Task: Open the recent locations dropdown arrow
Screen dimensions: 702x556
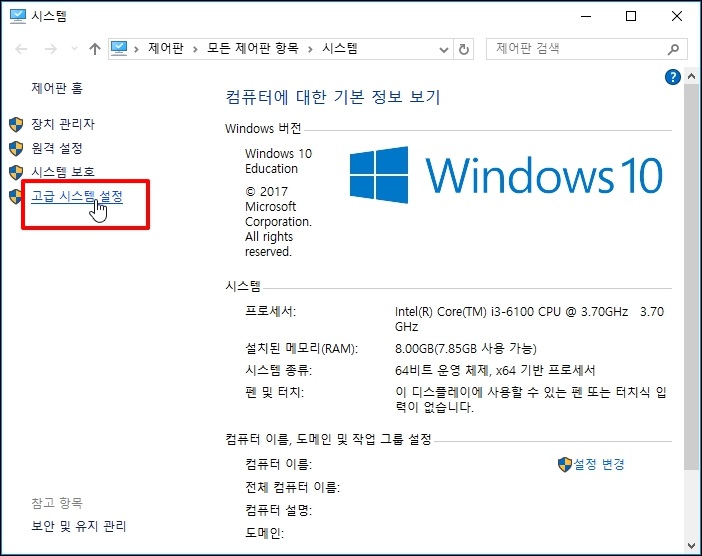Action: [x=74, y=49]
